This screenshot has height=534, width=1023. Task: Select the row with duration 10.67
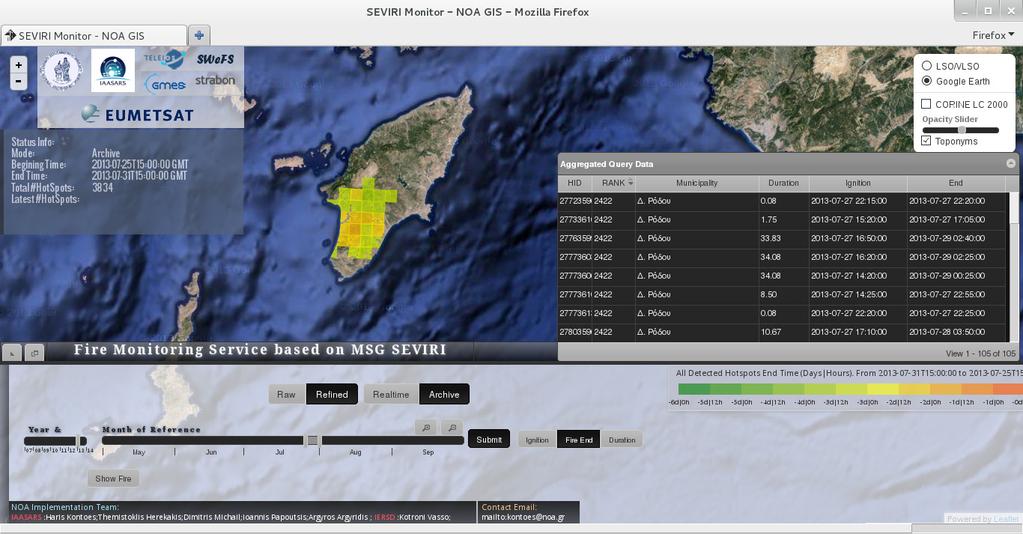784,332
